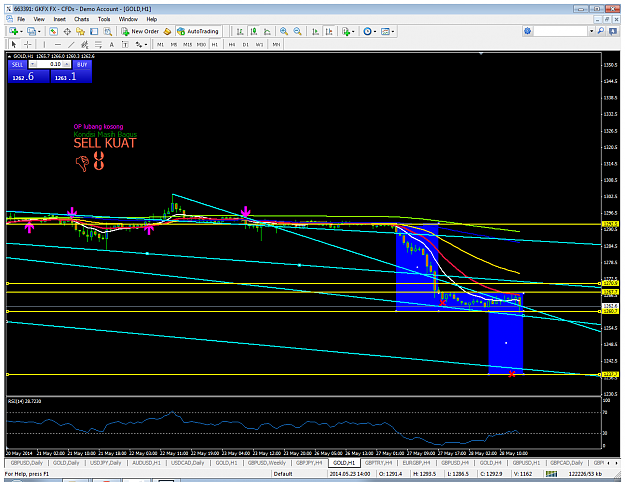The height and width of the screenshot is (482, 625).
Task: Toggle the AutoTrading button
Action: (x=198, y=31)
